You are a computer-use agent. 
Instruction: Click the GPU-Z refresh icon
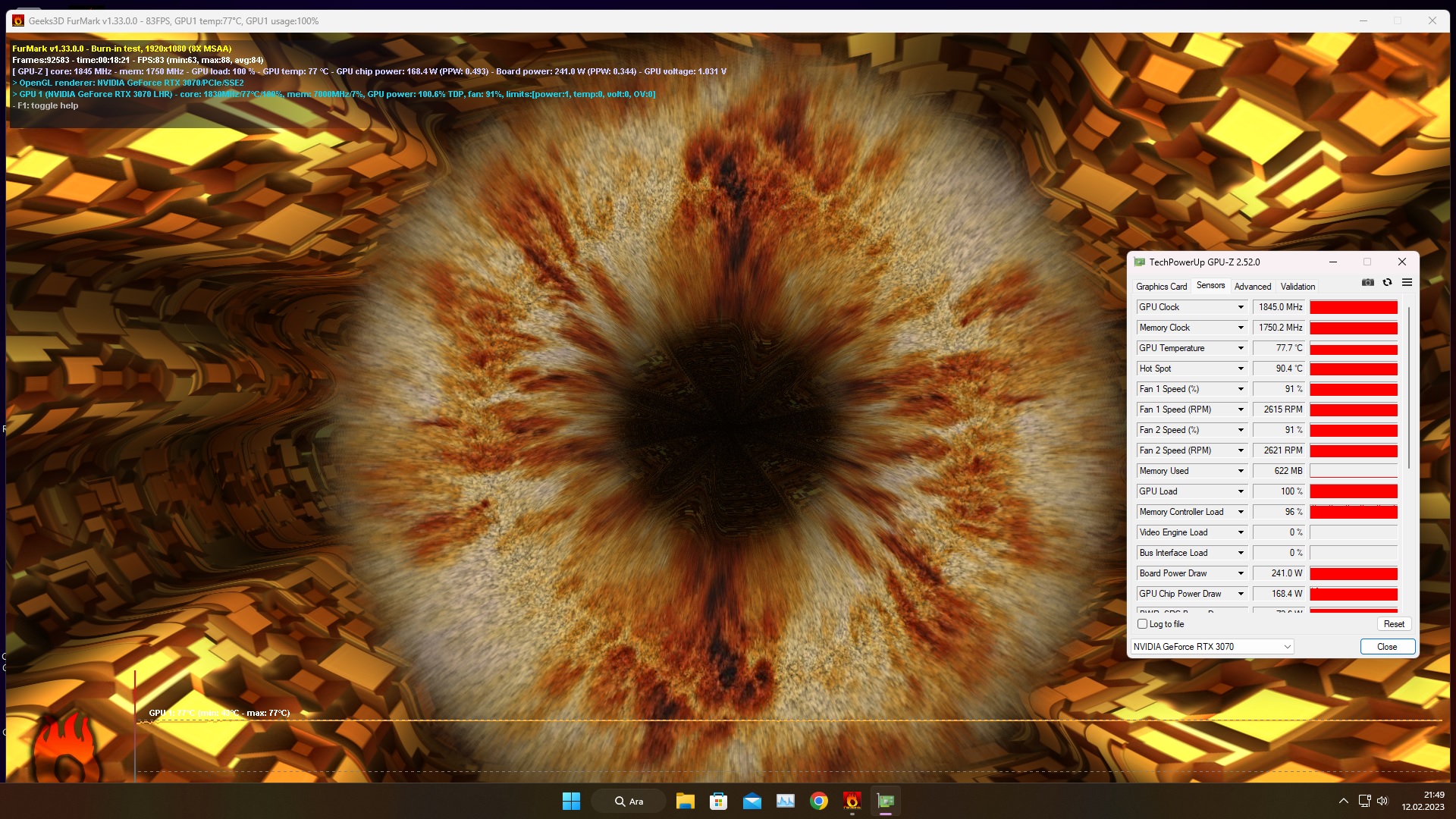pyautogui.click(x=1387, y=282)
